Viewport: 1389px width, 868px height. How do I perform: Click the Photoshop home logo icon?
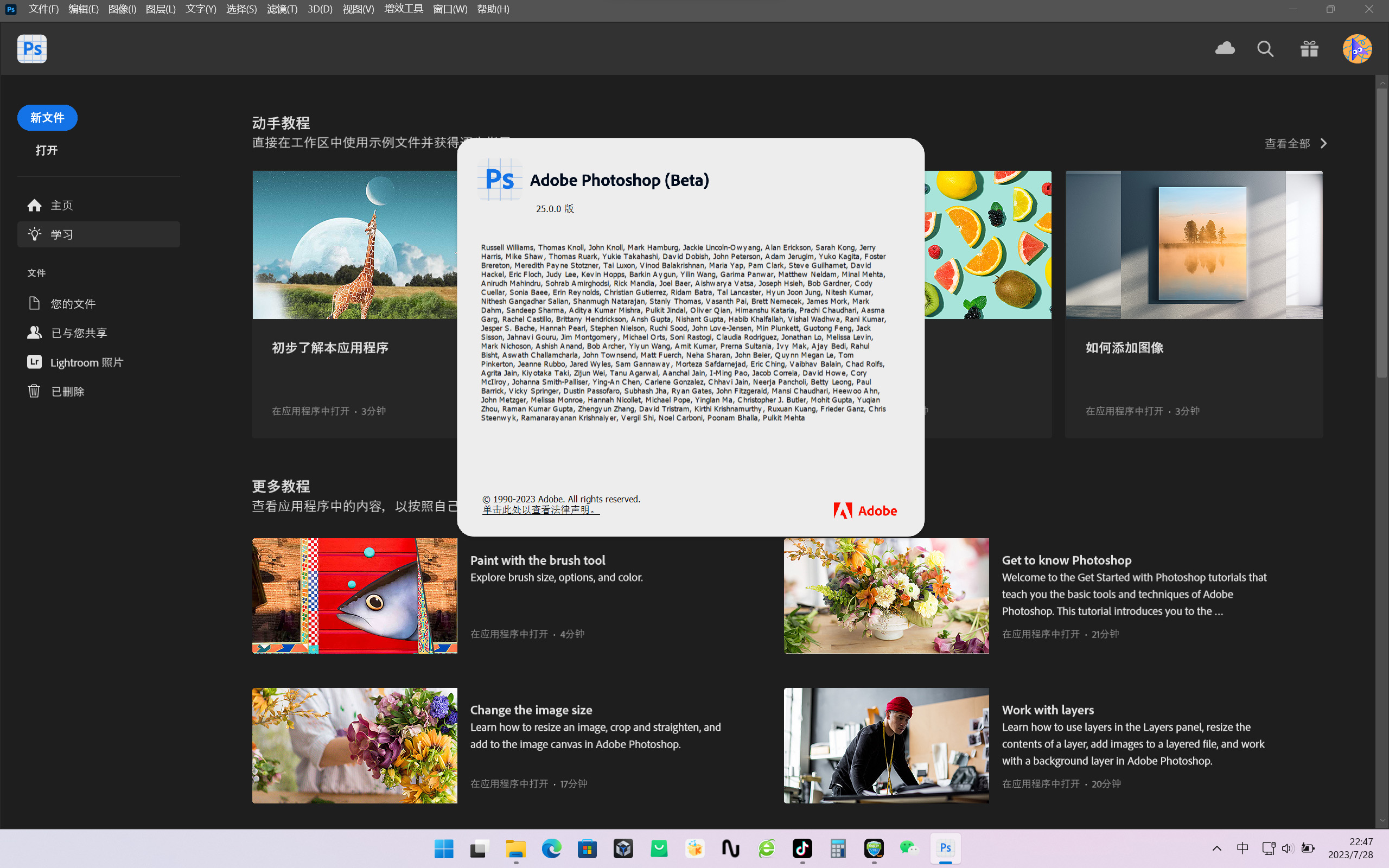[x=32, y=49]
